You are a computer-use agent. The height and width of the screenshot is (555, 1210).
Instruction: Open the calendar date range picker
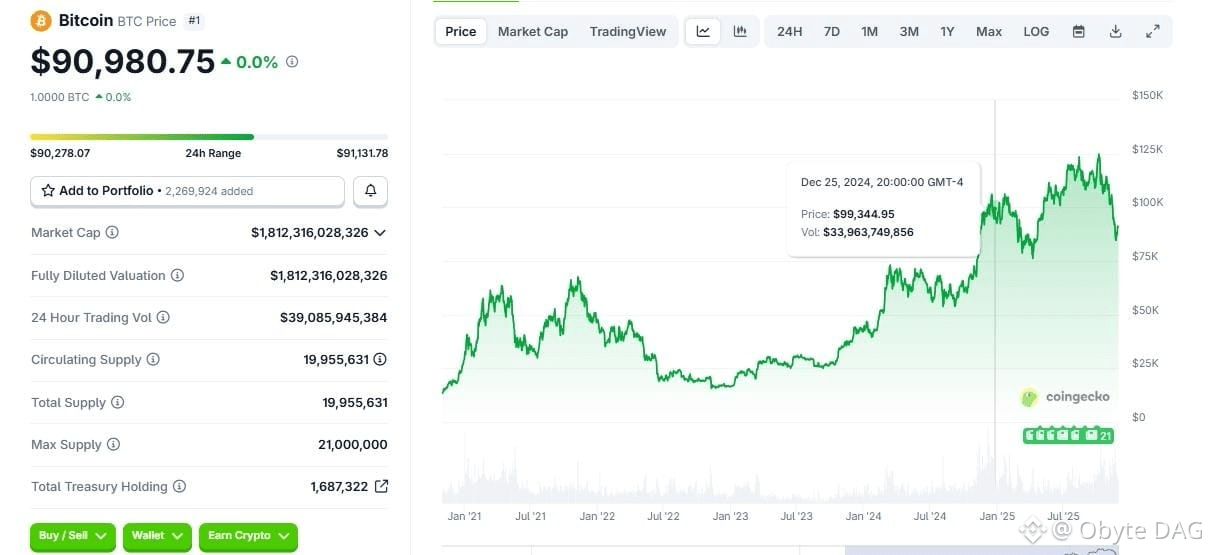point(1078,31)
